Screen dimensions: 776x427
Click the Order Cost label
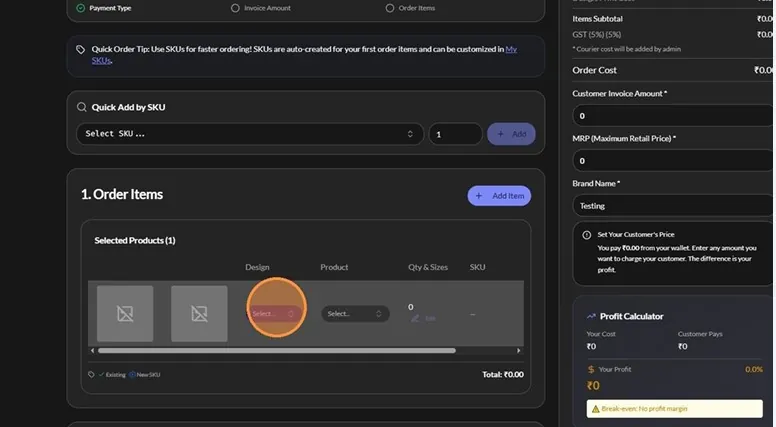[594, 70]
